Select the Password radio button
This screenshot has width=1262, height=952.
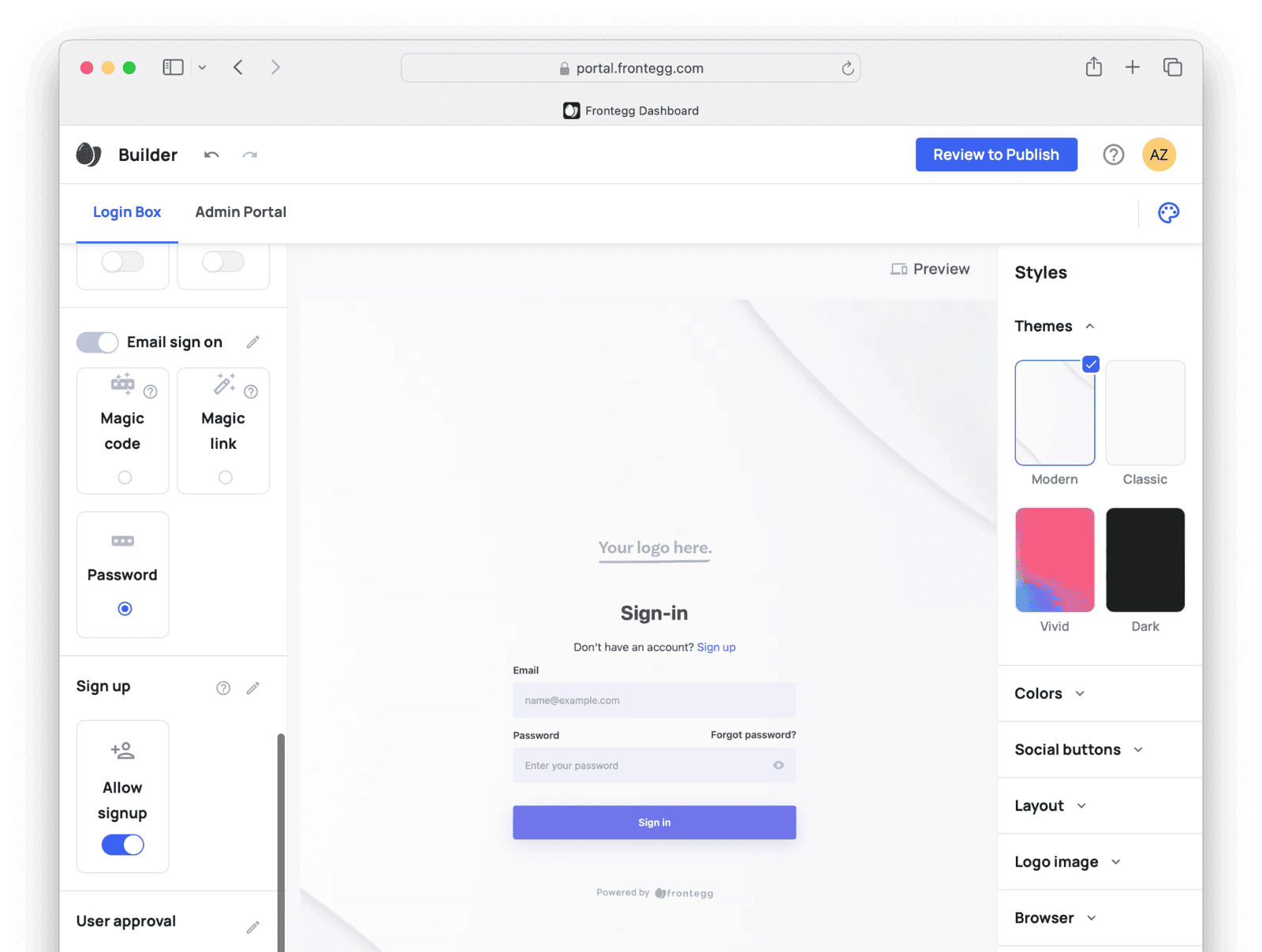coord(125,608)
